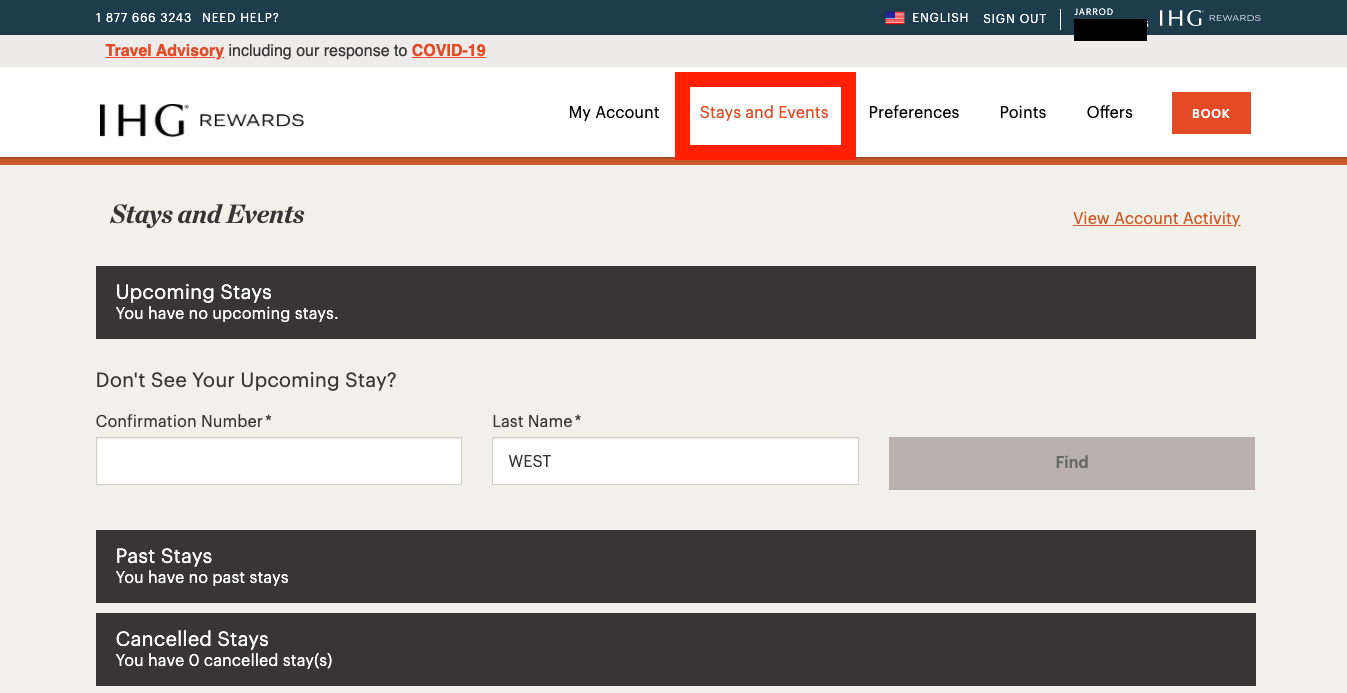Image resolution: width=1347 pixels, height=693 pixels.
Task: Open the IHG Rewards logo homepage
Action: [201, 120]
